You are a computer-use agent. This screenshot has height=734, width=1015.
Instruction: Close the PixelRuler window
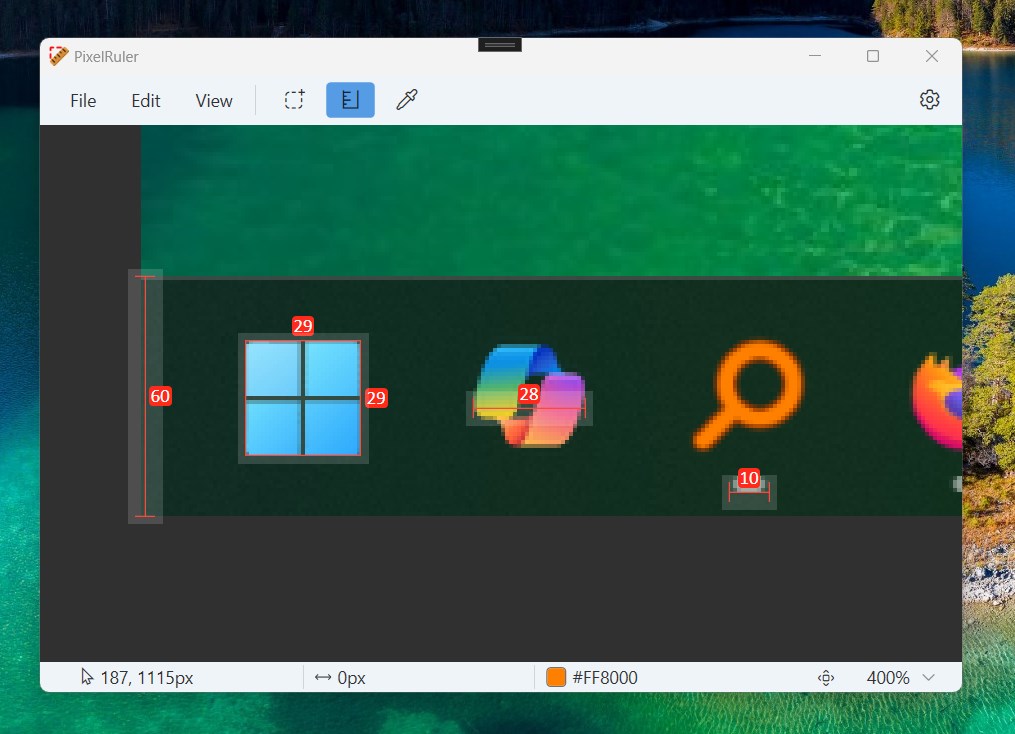pyautogui.click(x=931, y=56)
